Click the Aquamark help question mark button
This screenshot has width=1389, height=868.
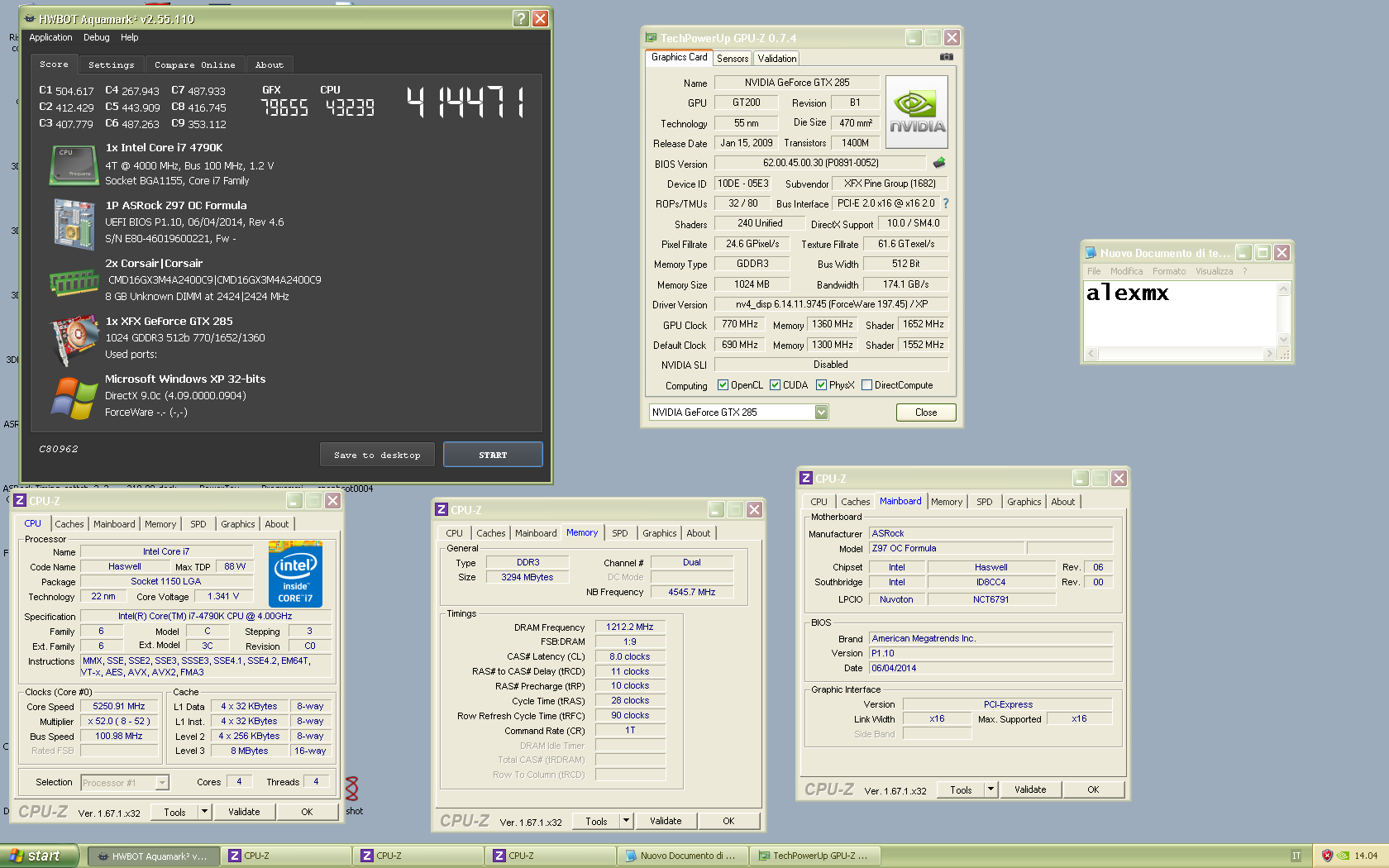pyautogui.click(x=521, y=19)
